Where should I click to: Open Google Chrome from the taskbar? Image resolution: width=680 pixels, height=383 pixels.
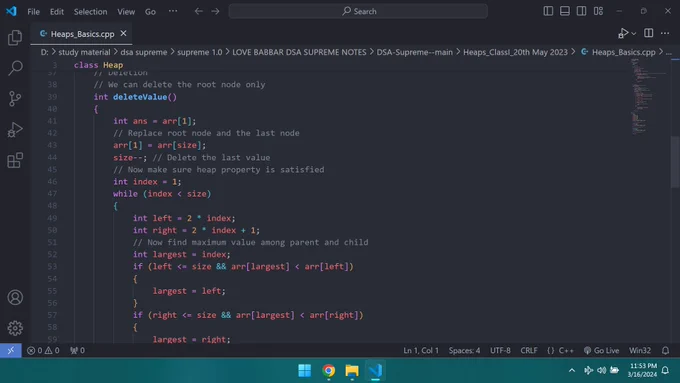[328, 370]
